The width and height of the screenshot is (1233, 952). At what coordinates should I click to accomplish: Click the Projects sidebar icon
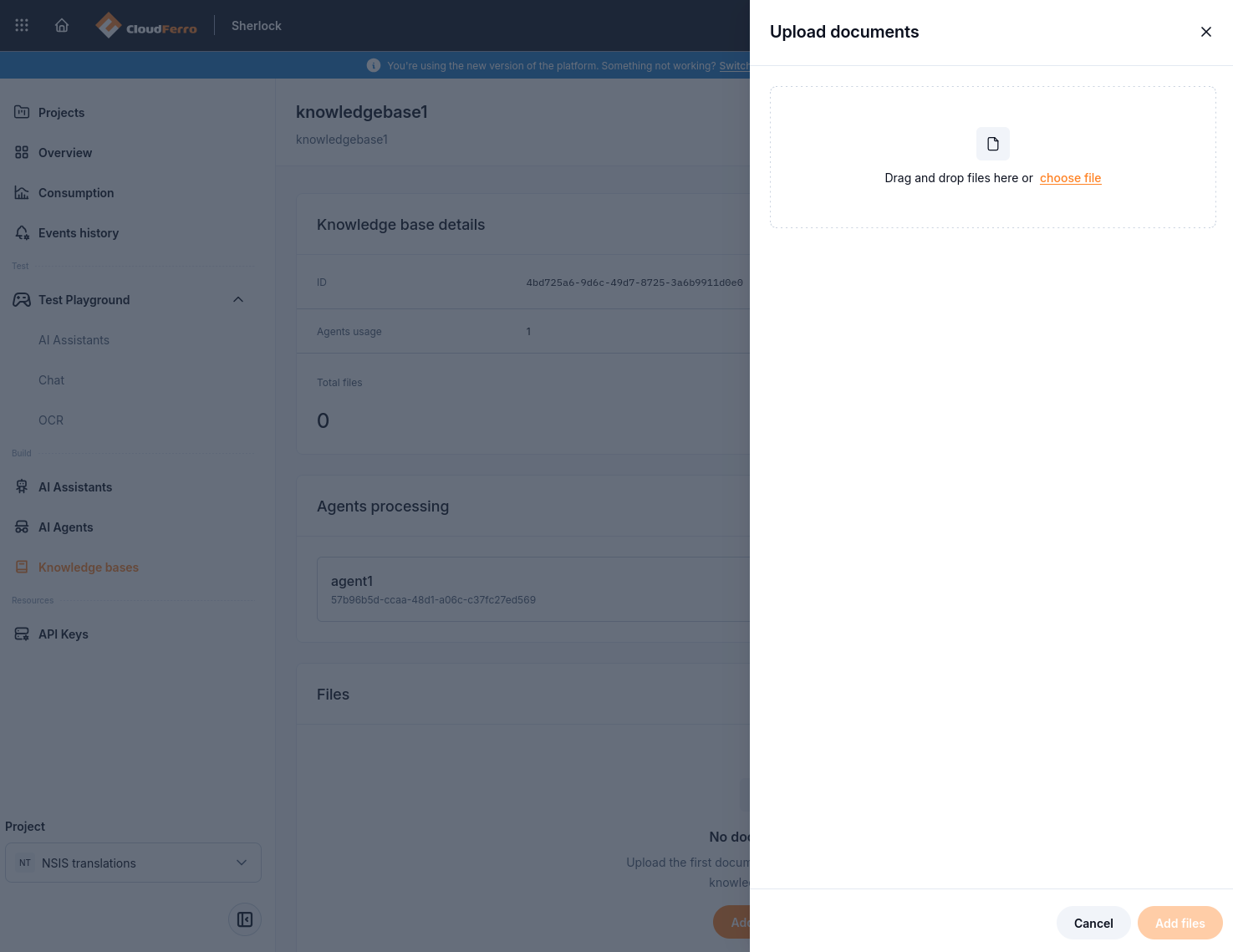coord(22,112)
